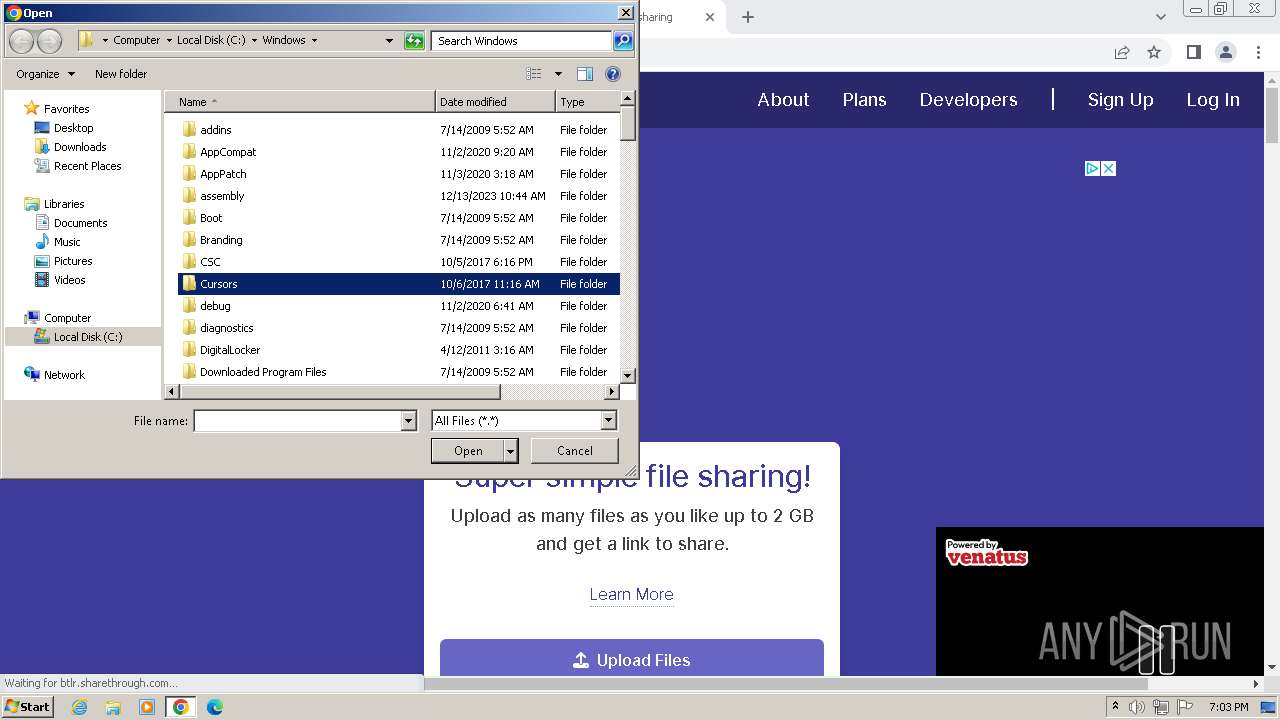
Task: Click the Learn More link
Action: point(631,594)
